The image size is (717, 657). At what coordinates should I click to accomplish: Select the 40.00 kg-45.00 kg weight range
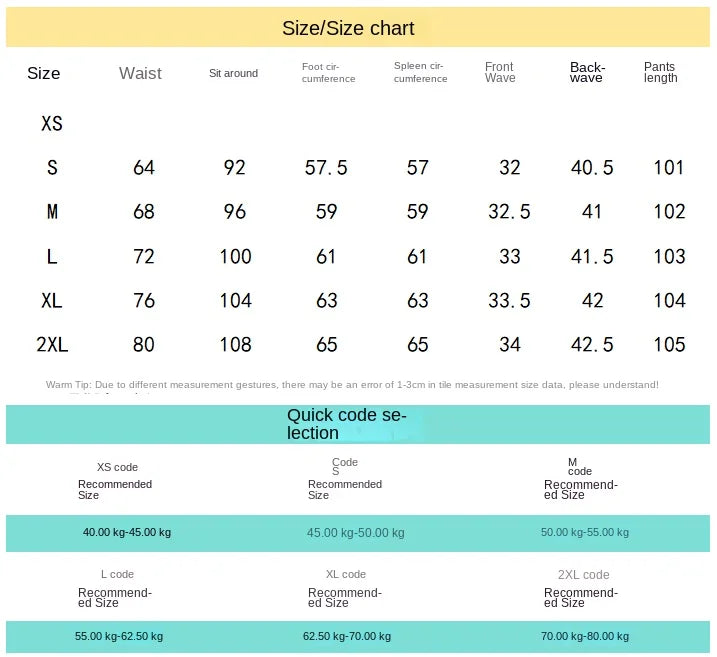tap(127, 532)
